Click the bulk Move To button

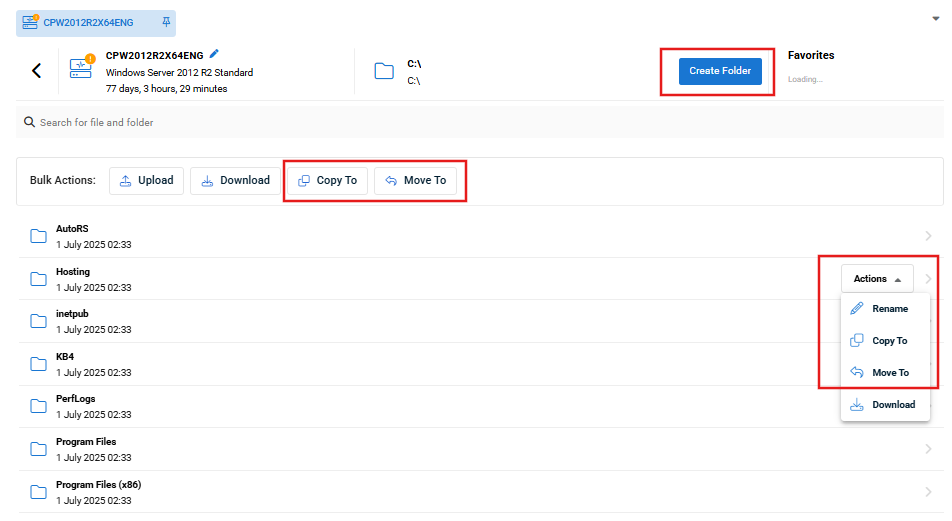tap(415, 180)
